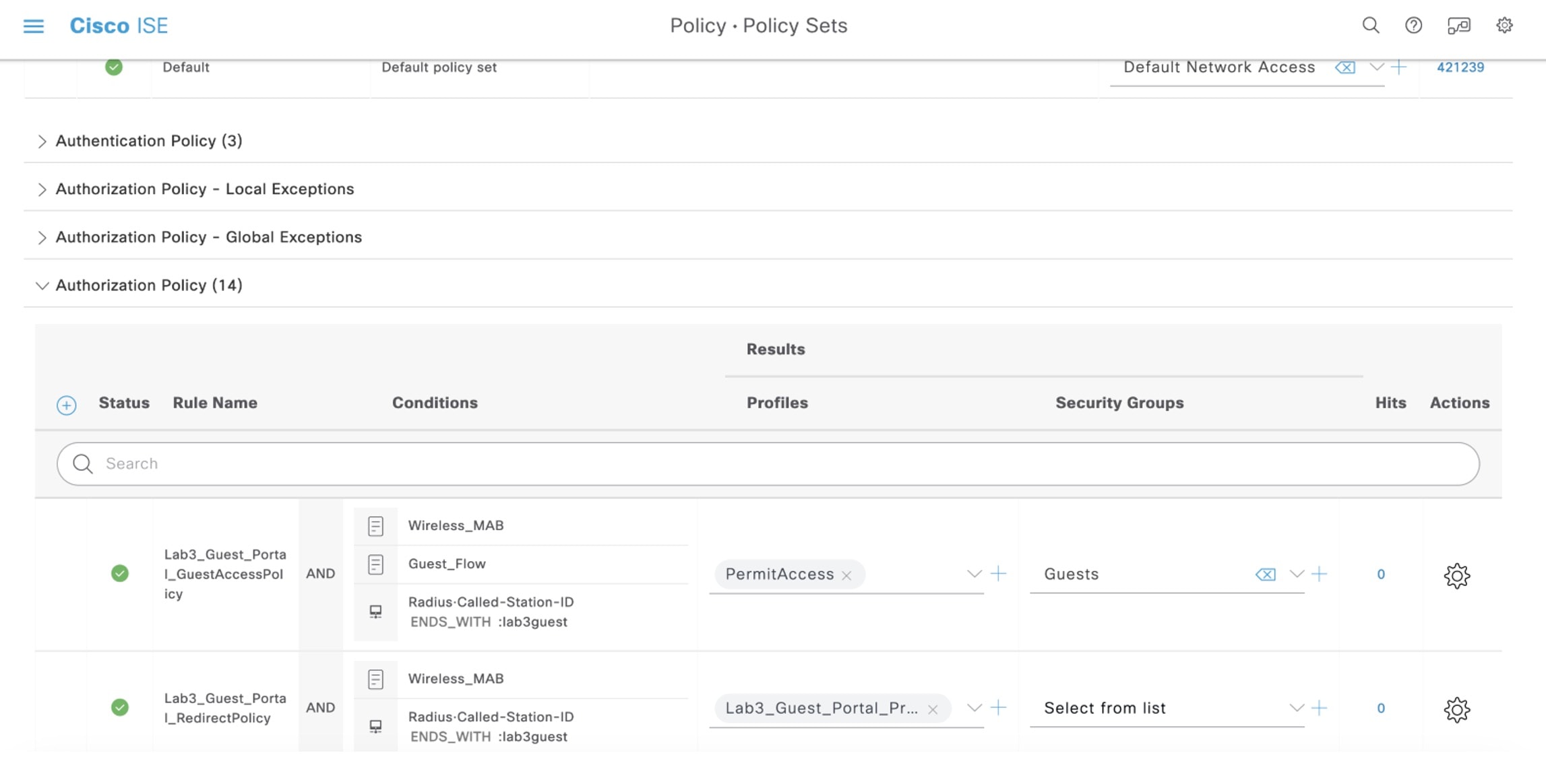Toggle status of Lab3 GuestAccessPolicy rule
Viewport: 1546px width, 784px height.
pos(120,574)
